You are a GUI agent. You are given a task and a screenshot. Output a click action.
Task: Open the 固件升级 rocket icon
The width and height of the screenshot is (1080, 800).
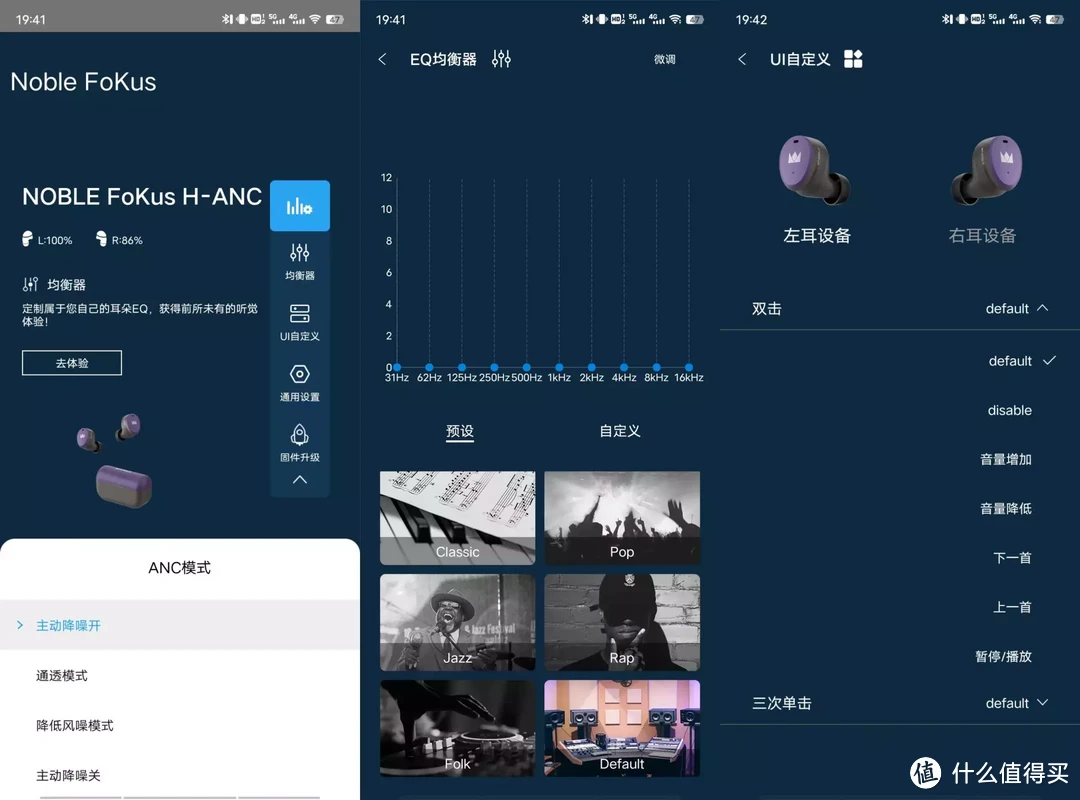300,442
